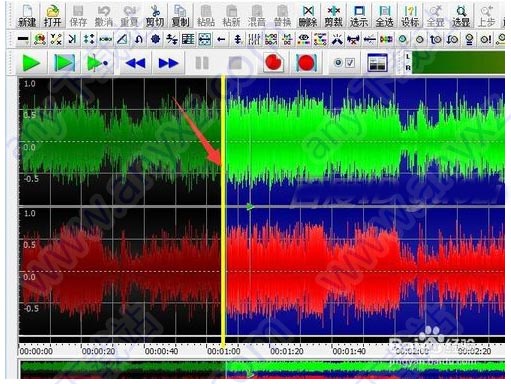Image resolution: width=511 pixels, height=384 pixels.
Task: Click the 复制 (Copy) toolbar icon
Action: click(x=180, y=15)
